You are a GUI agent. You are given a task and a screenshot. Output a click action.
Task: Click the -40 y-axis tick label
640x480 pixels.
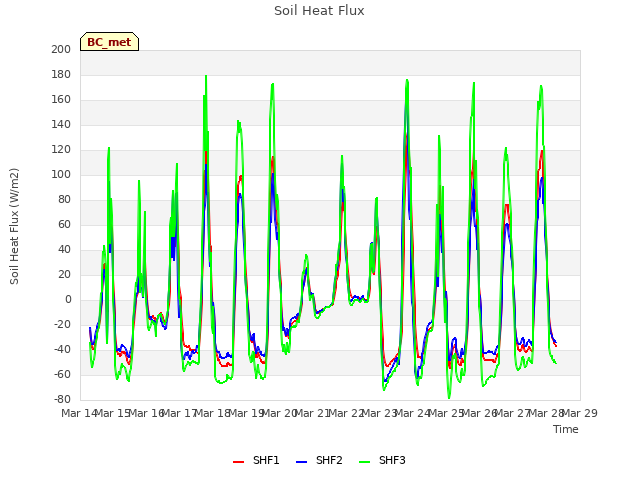coord(62,350)
